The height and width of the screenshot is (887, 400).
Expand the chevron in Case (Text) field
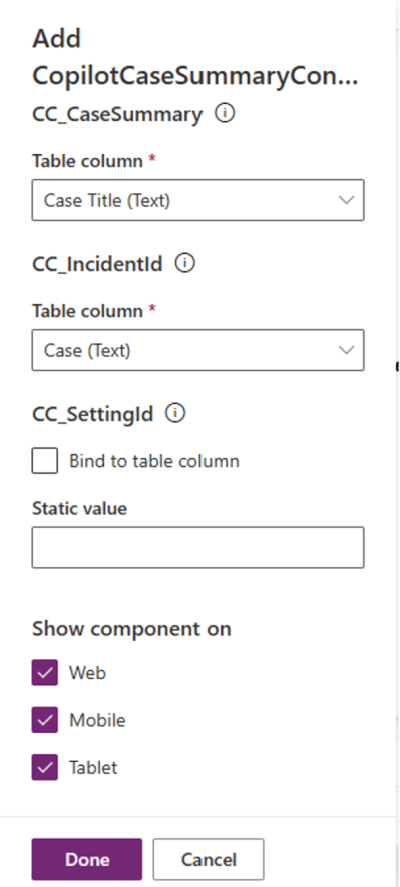coord(346,351)
